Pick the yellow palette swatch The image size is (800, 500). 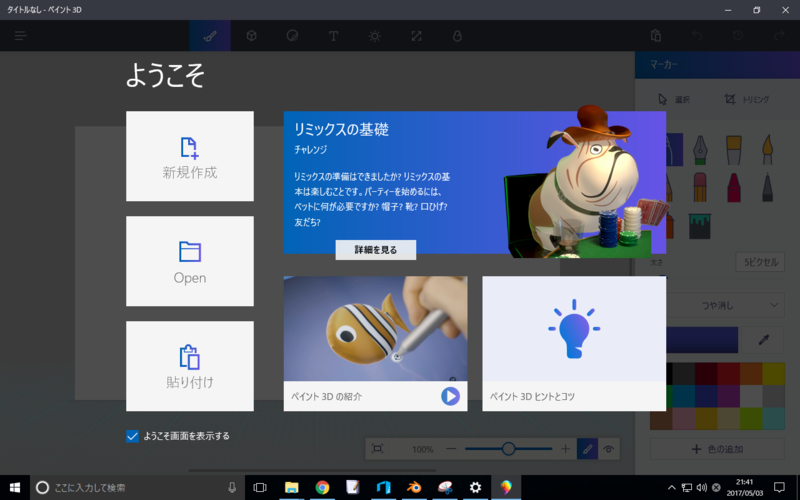pyautogui.click(x=773, y=374)
